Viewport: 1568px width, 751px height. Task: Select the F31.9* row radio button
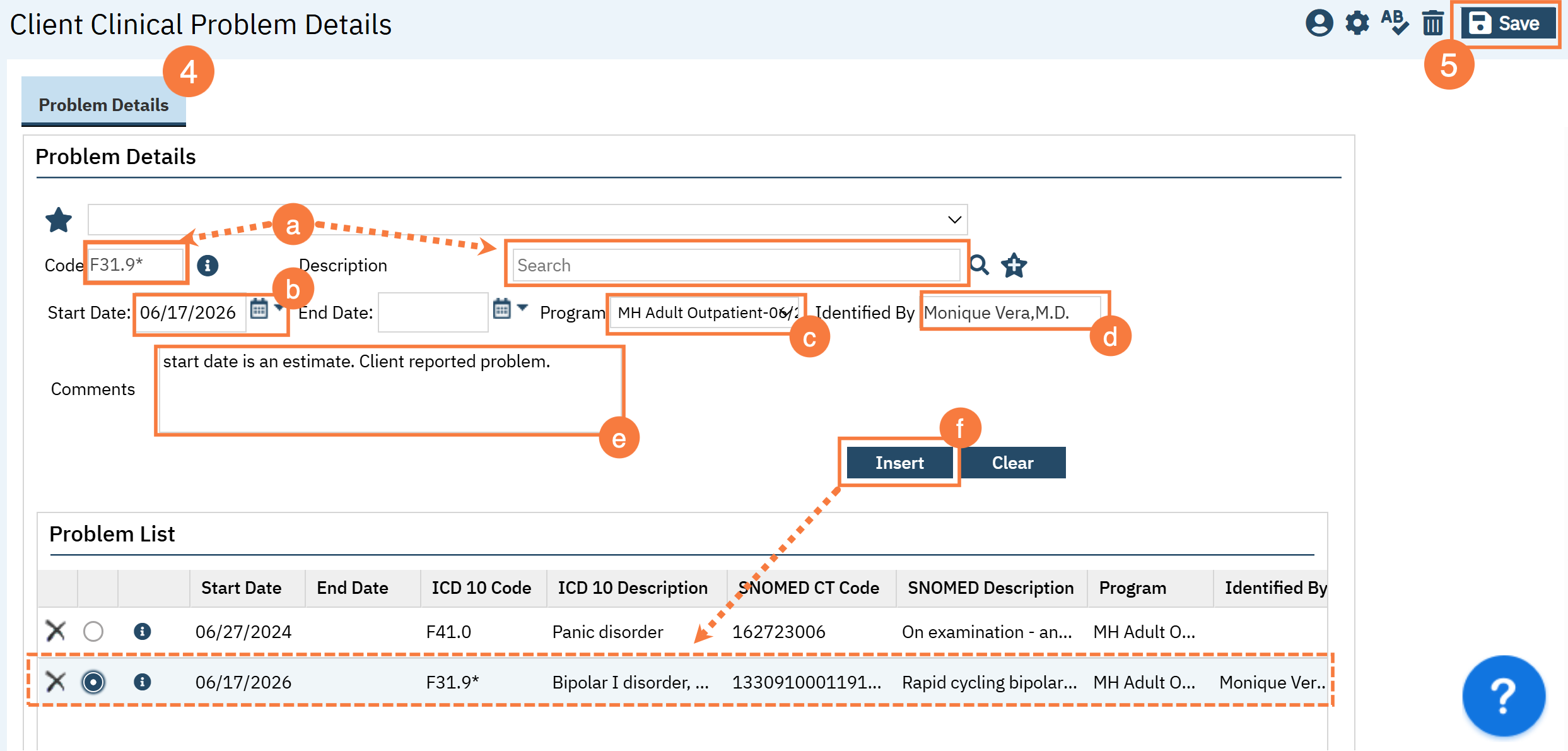tap(93, 682)
